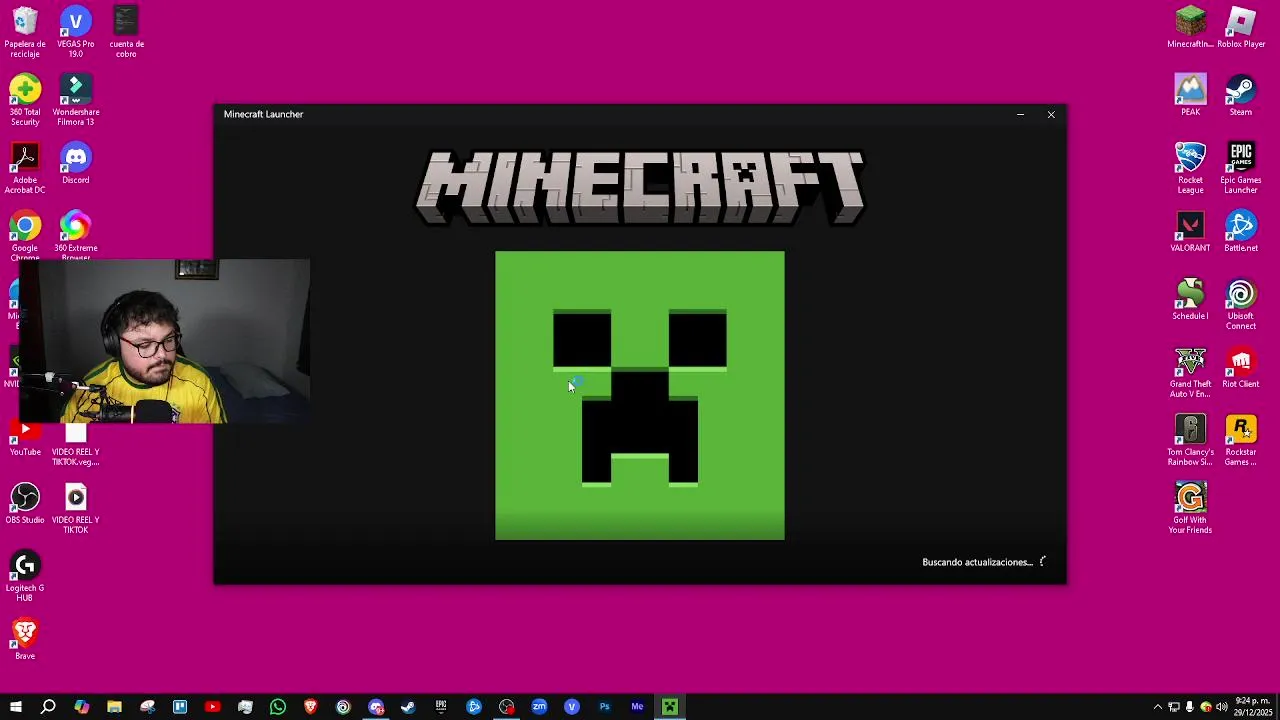Open Steam desktop shortcut
The width and height of the screenshot is (1280, 720).
pyautogui.click(x=1241, y=95)
